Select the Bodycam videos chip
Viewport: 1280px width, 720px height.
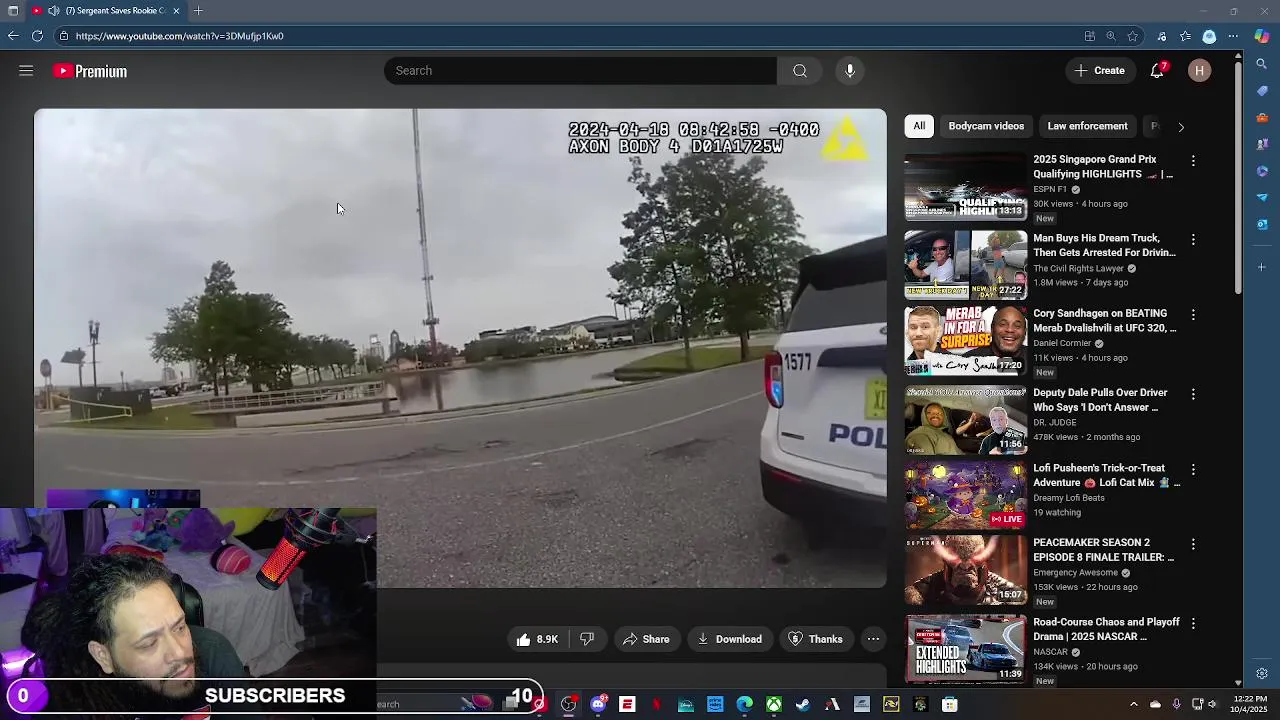986,126
